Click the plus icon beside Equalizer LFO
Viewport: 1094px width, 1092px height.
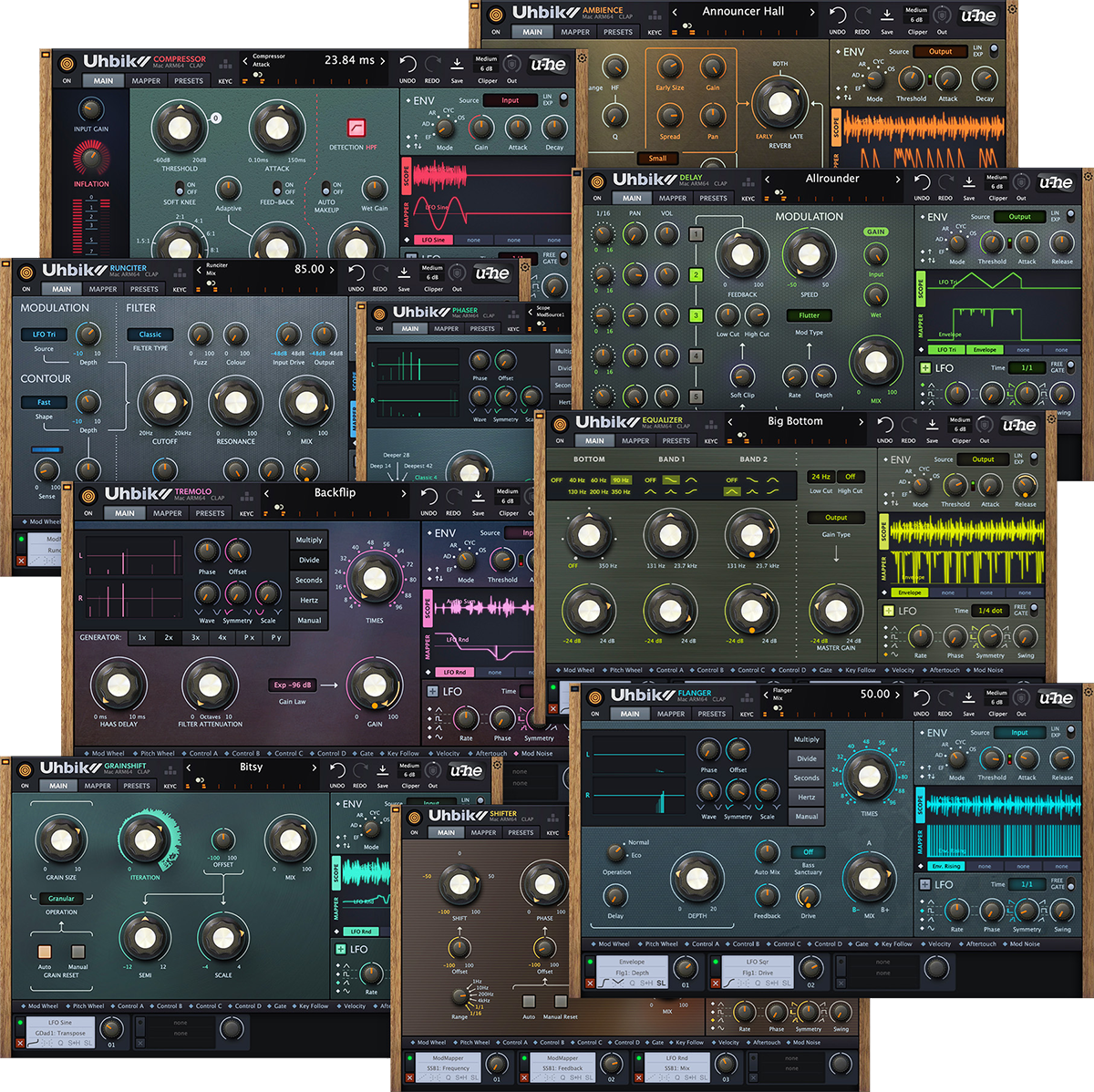pos(889,611)
